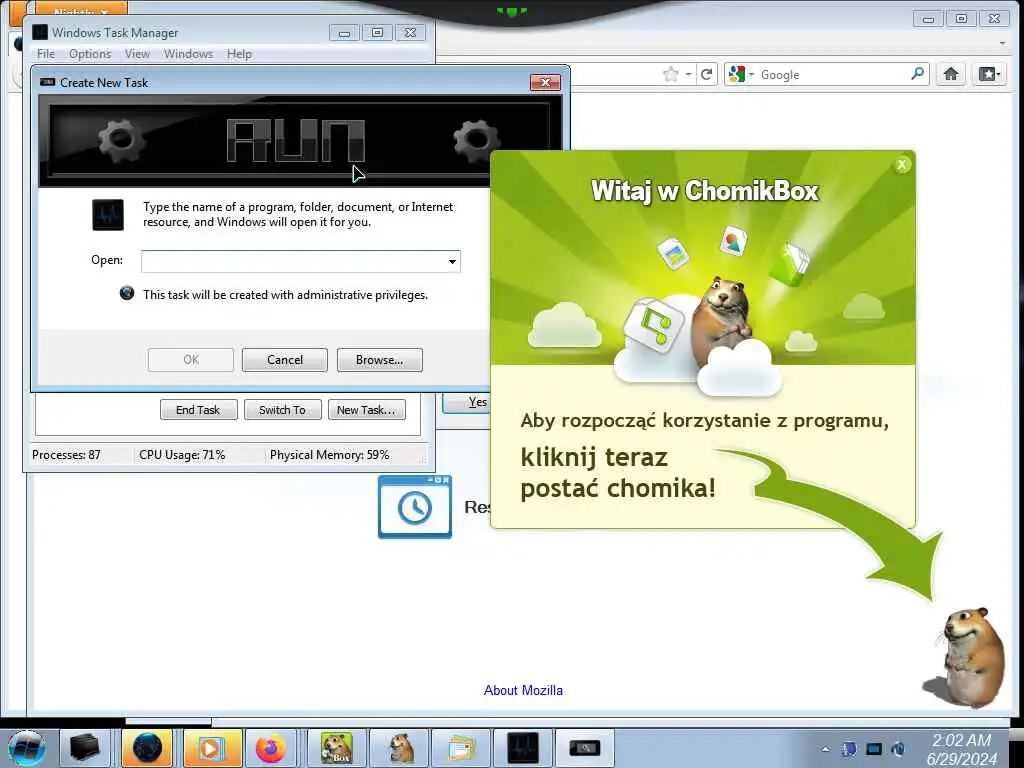Open the bookmark star history dropdown arrow
This screenshot has width=1024, height=768.
688,74
